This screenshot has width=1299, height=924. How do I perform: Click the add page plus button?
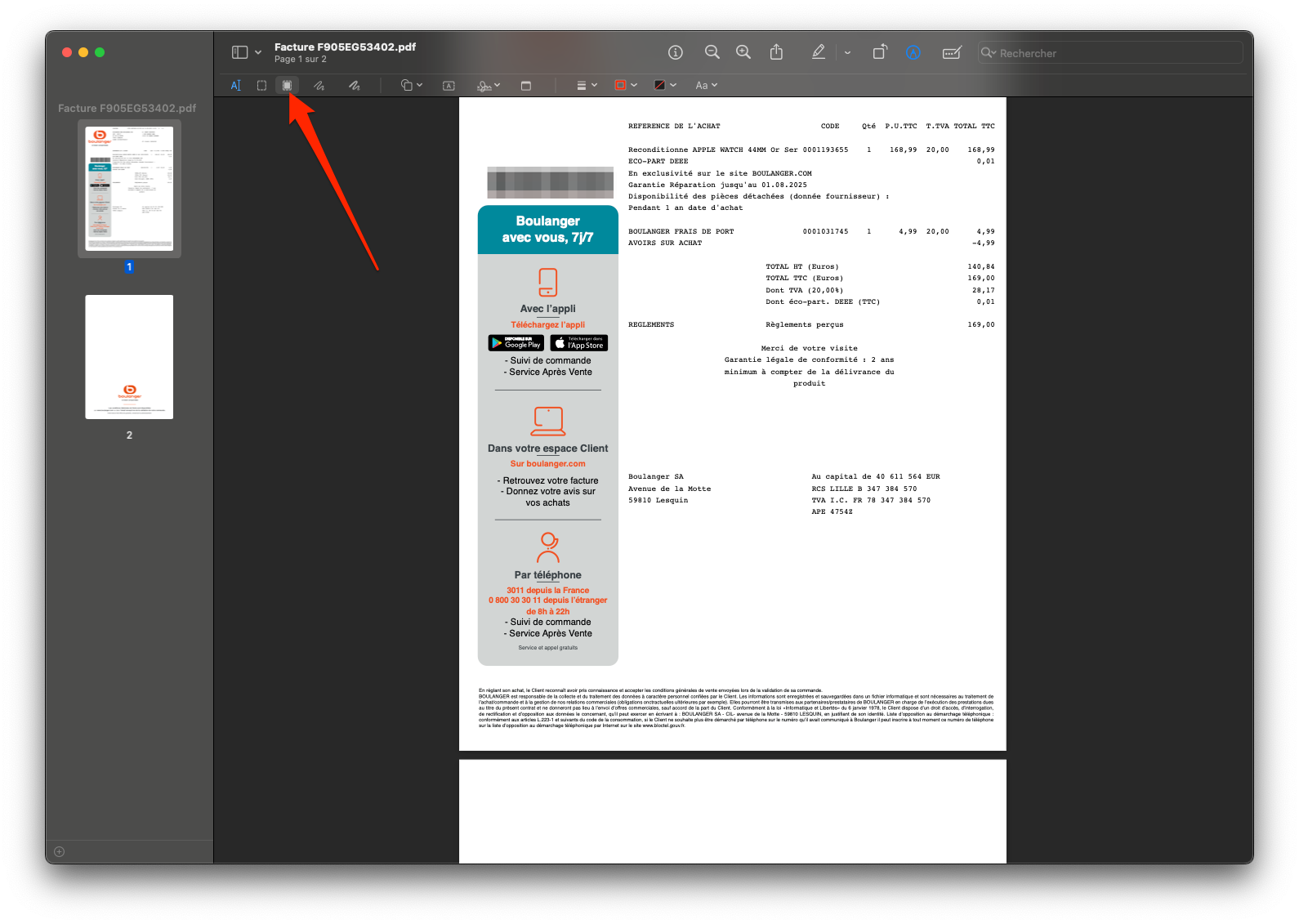click(59, 851)
